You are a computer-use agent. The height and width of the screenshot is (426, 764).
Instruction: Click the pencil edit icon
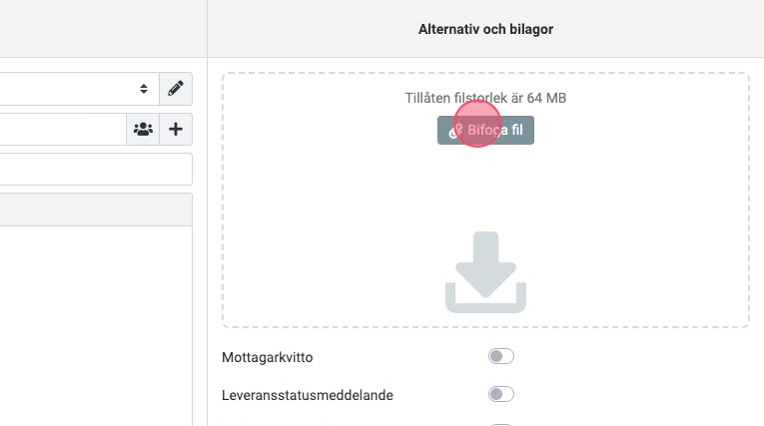click(x=176, y=89)
